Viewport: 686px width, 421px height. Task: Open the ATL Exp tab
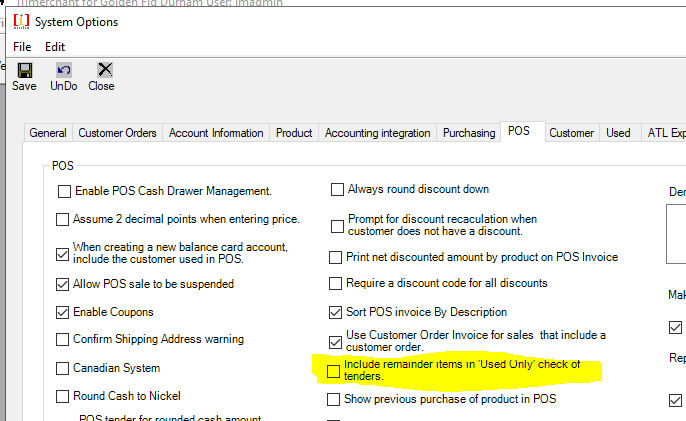(x=665, y=133)
